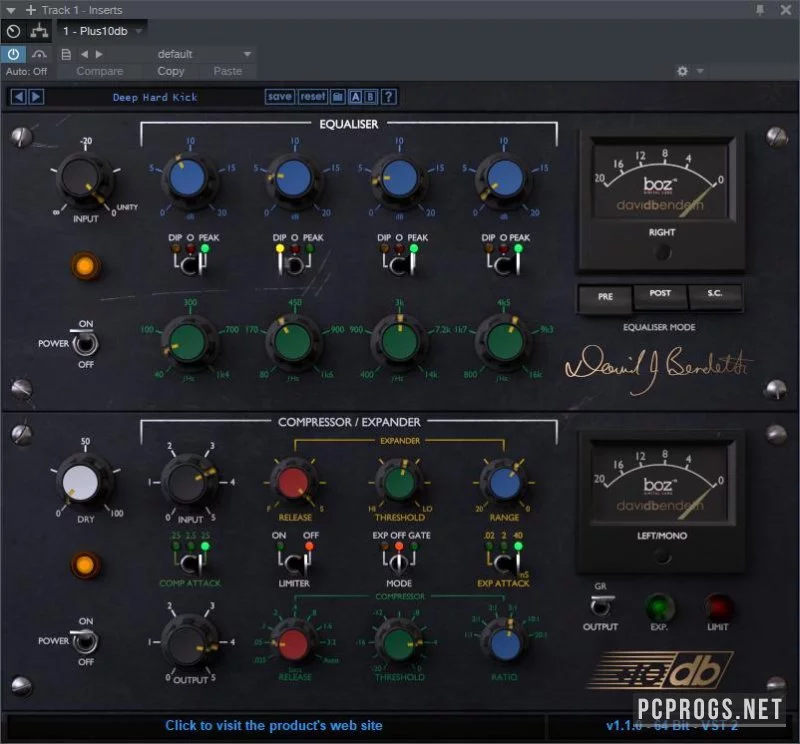Screen dimensions: 800x744
Task: Open the automation clock icon in the header
Action: click(13, 32)
